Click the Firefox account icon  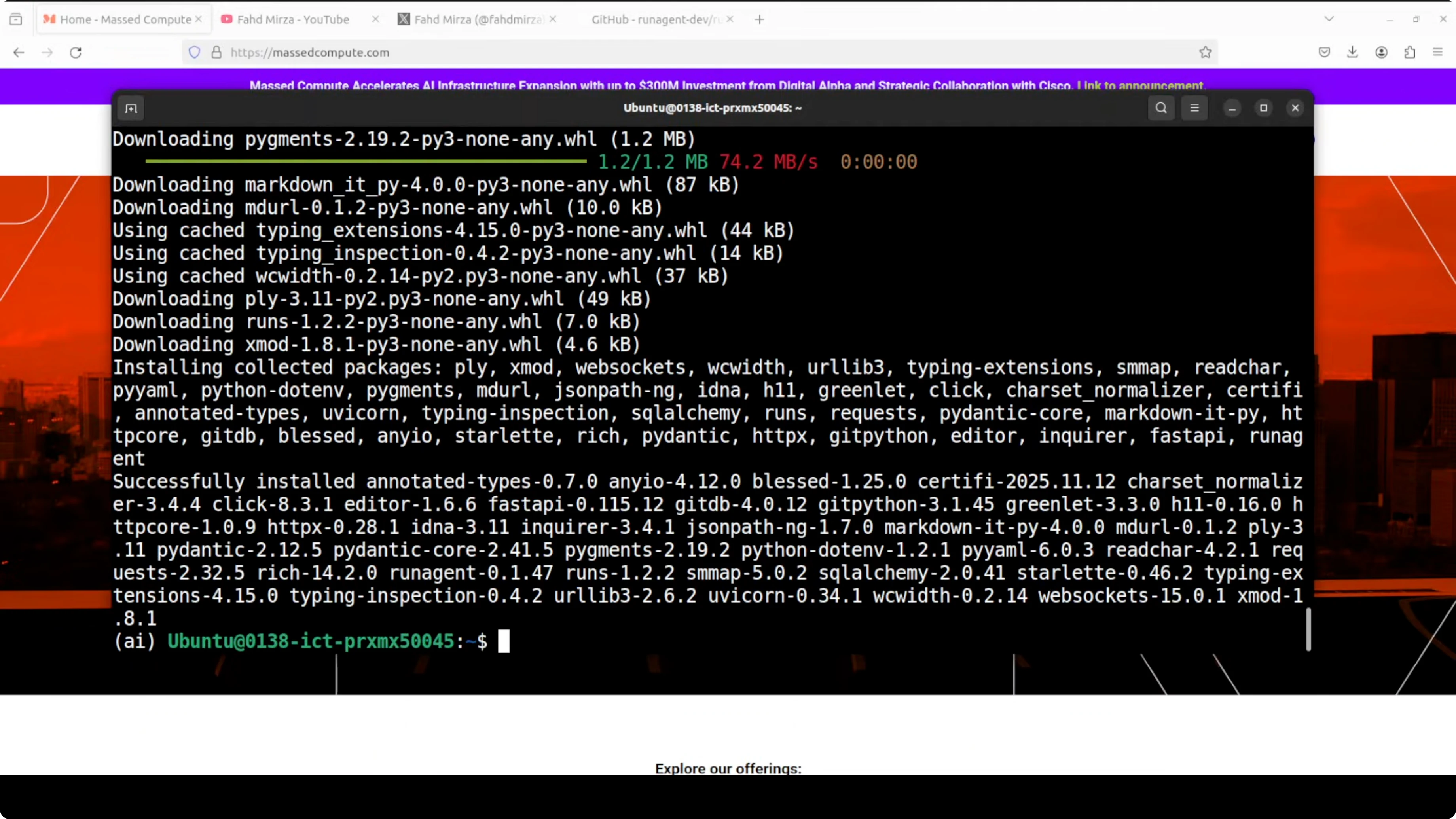(x=1381, y=53)
